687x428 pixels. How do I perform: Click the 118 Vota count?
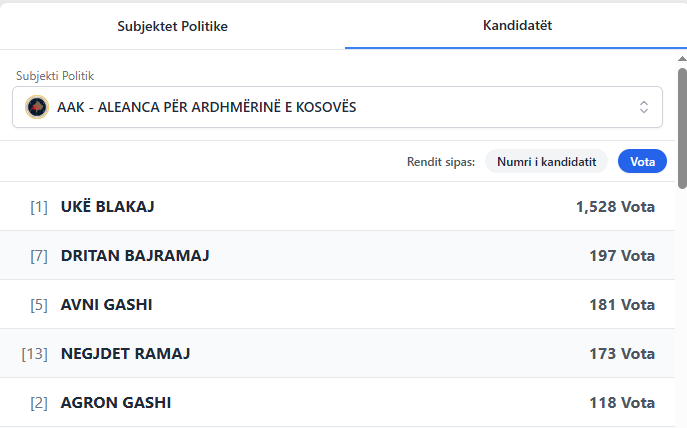[x=622, y=403]
